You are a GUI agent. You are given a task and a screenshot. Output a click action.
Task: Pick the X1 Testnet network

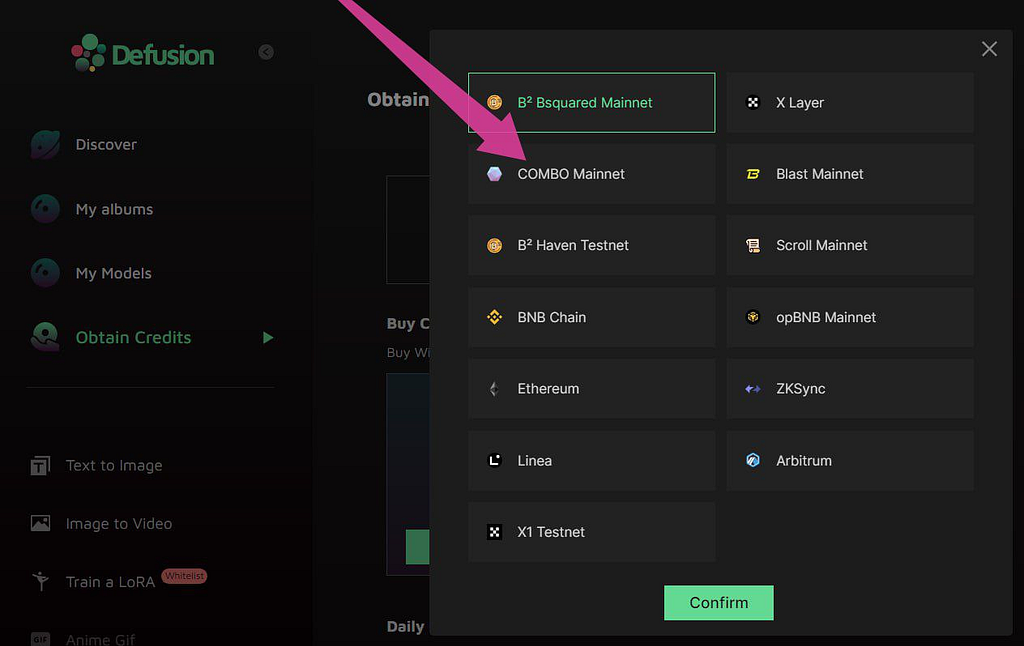coord(592,532)
